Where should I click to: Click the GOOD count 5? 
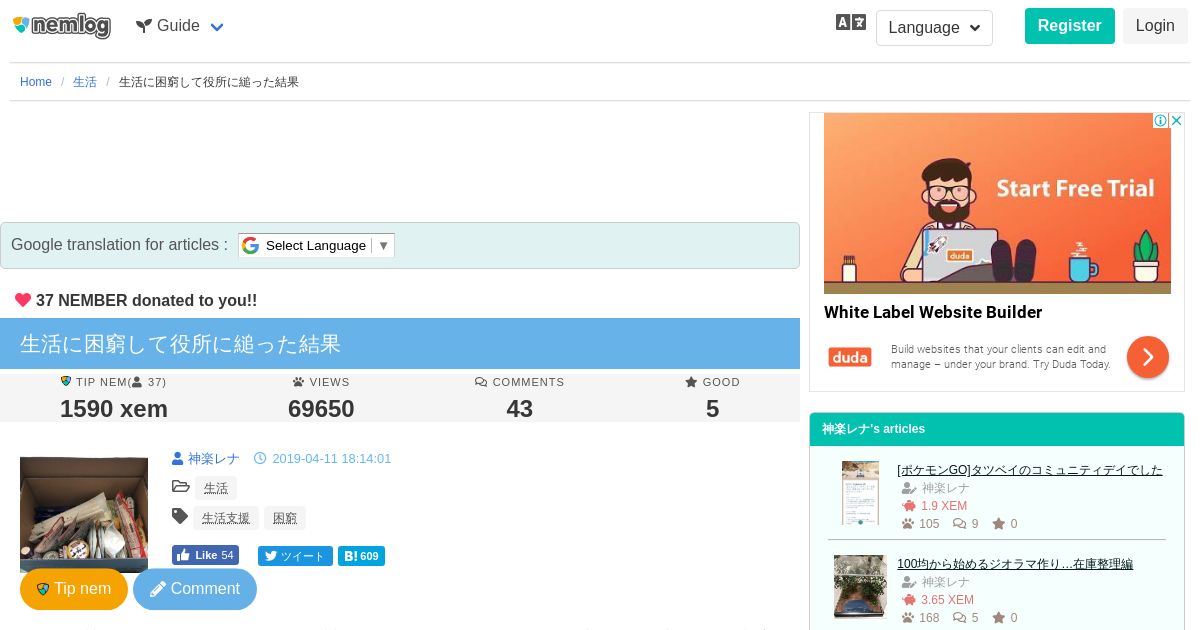click(x=712, y=409)
